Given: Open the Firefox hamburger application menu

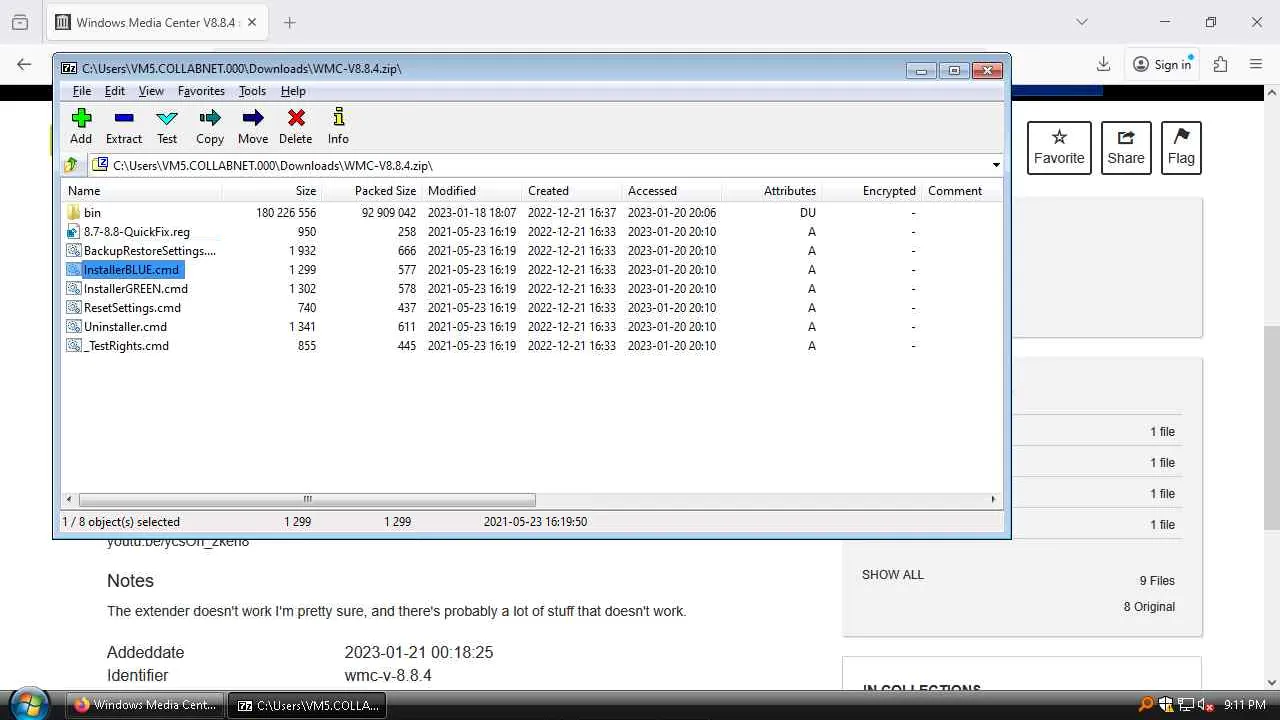Looking at the screenshot, I should click(x=1256, y=64).
